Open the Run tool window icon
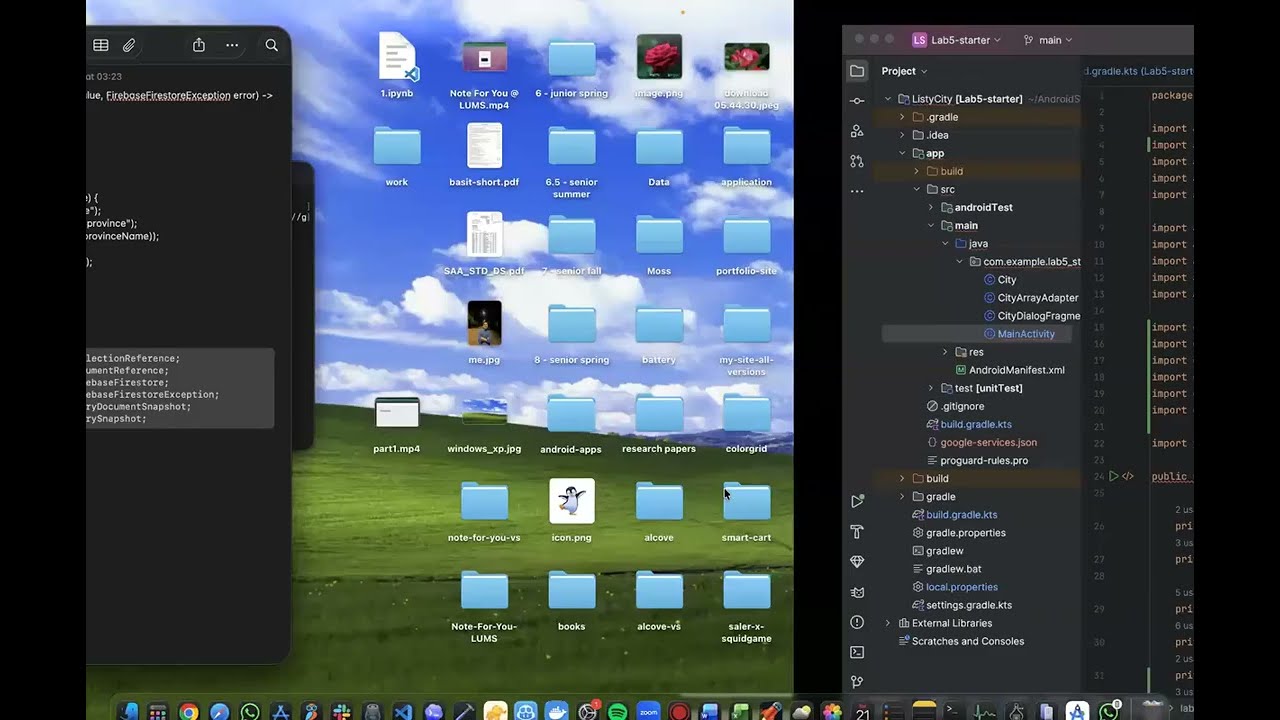This screenshot has height=720, width=1280. [857, 501]
